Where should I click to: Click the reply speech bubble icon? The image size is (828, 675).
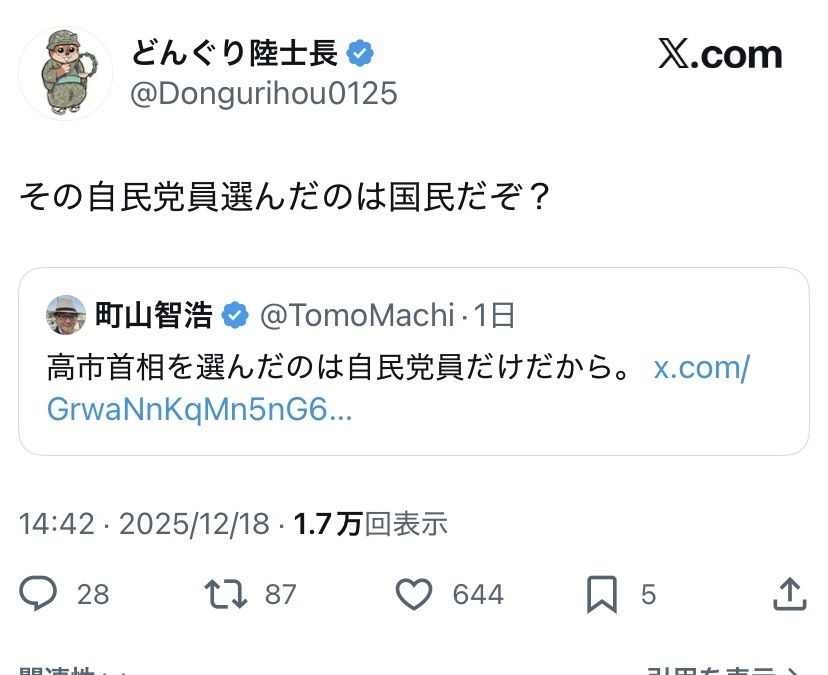(38, 595)
